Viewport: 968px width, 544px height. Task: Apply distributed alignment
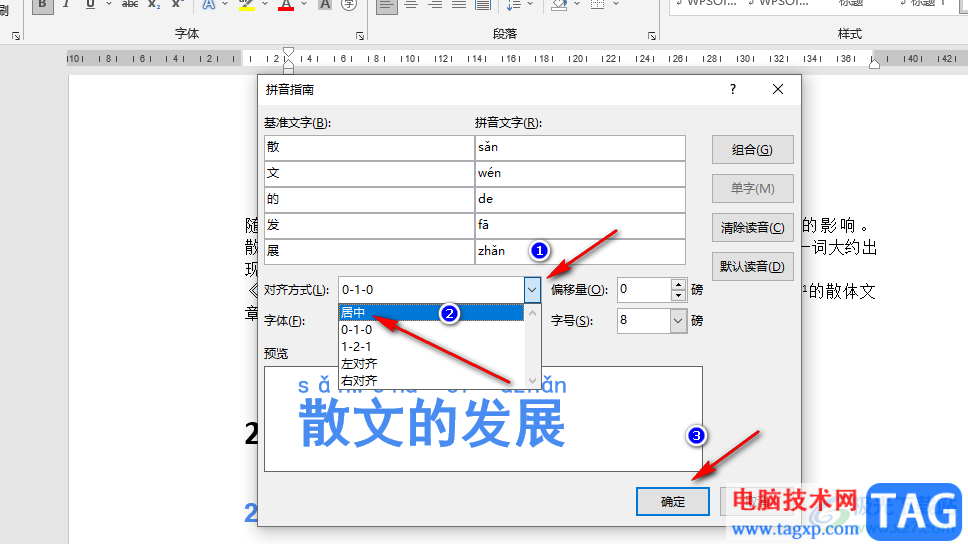pyautogui.click(x=483, y=5)
